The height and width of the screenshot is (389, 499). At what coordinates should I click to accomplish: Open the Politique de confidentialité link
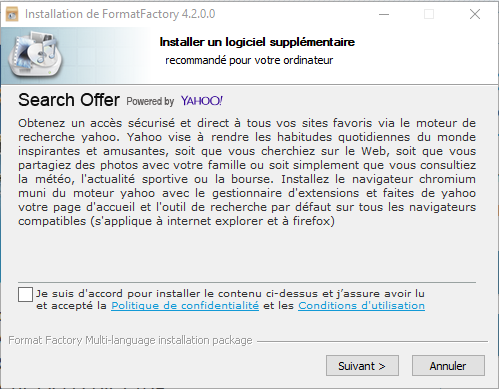[185, 306]
